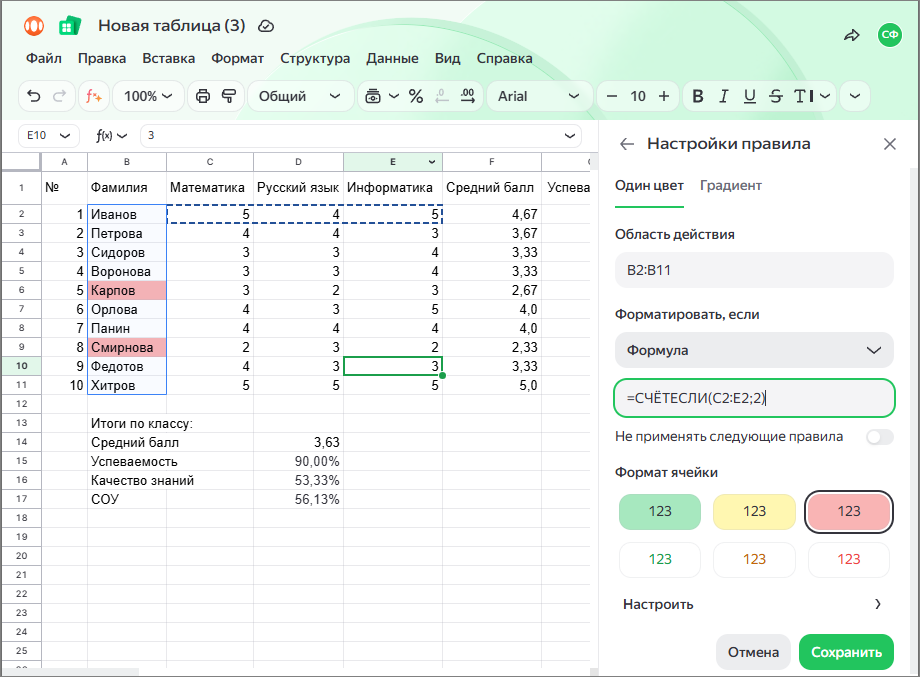
Task: Toggle italic text formatting
Action: coord(723,96)
